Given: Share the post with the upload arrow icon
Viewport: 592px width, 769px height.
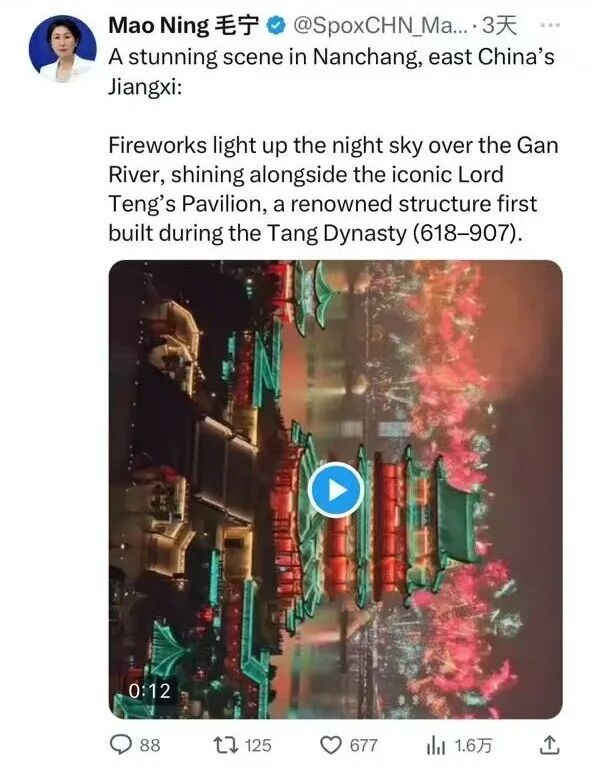Looking at the screenshot, I should pos(549,745).
